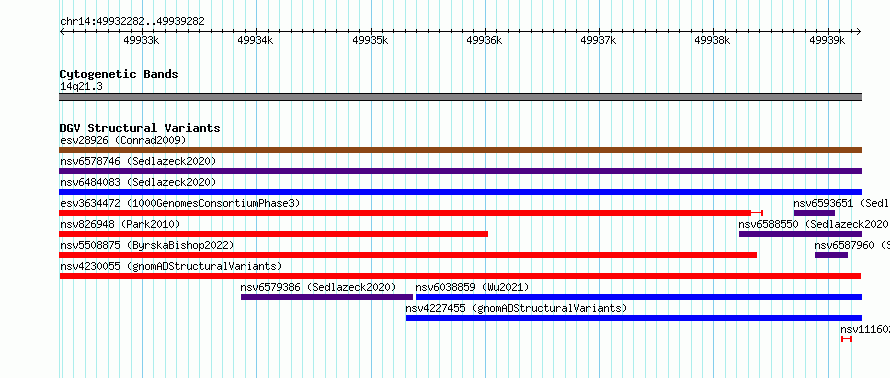The width and height of the screenshot is (890, 378).
Task: Click the 49939k ruler position
Action: pyautogui.click(x=828, y=40)
